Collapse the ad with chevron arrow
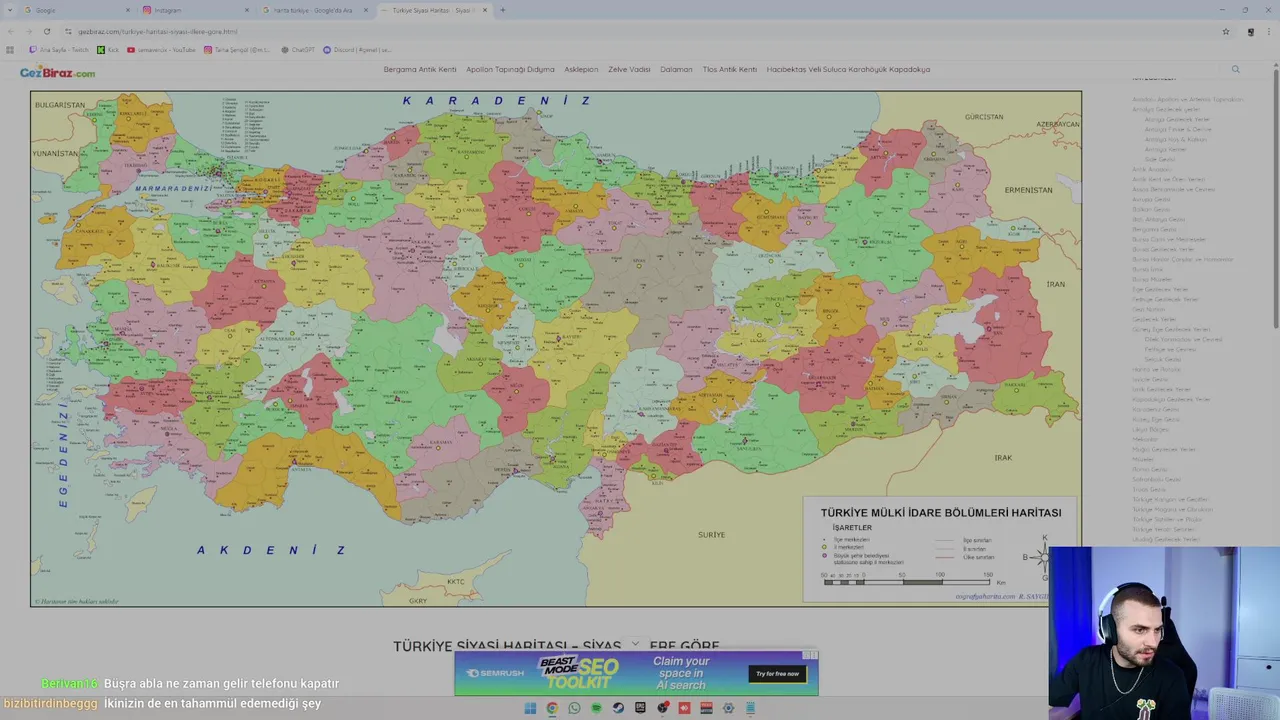This screenshot has height=720, width=1280. click(634, 645)
